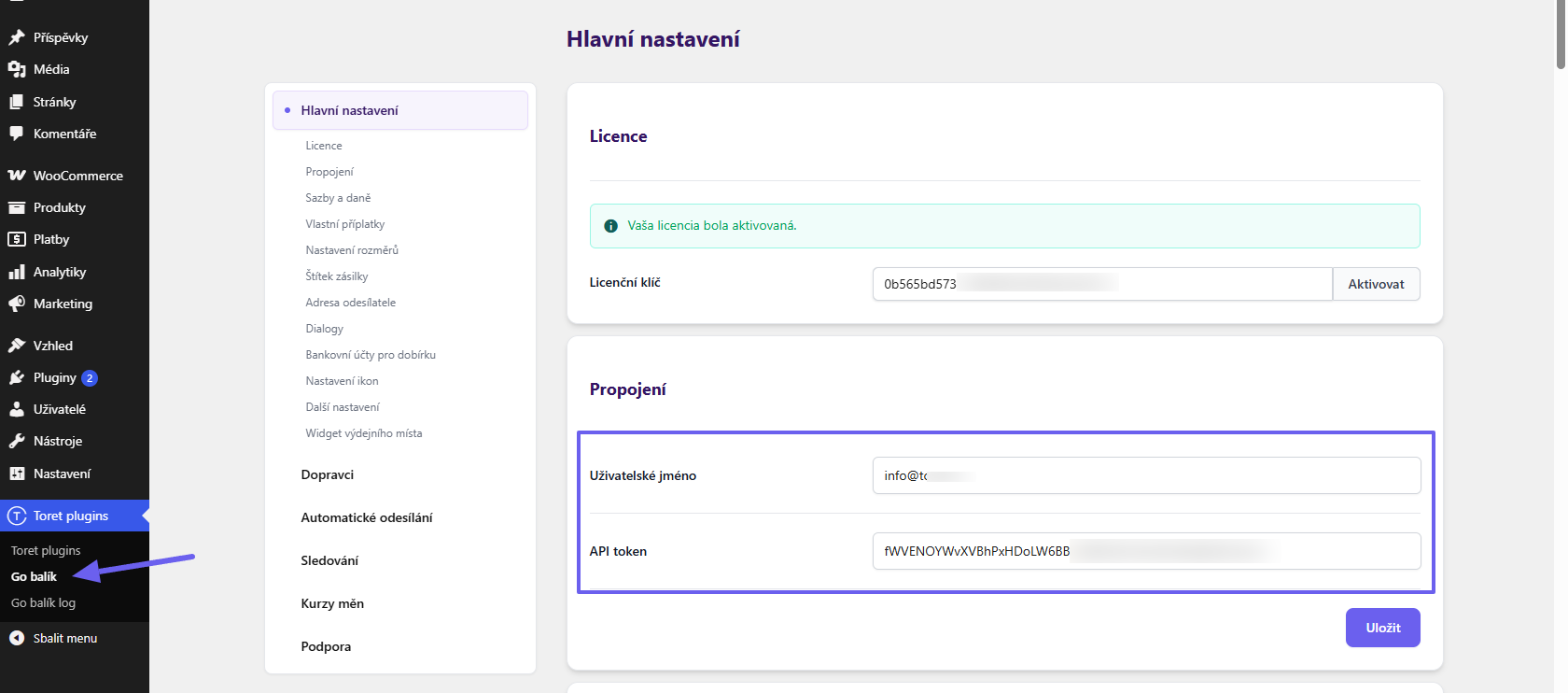Jump to Nastavení rozměrů subsection
The height and width of the screenshot is (693, 1568).
352,250
